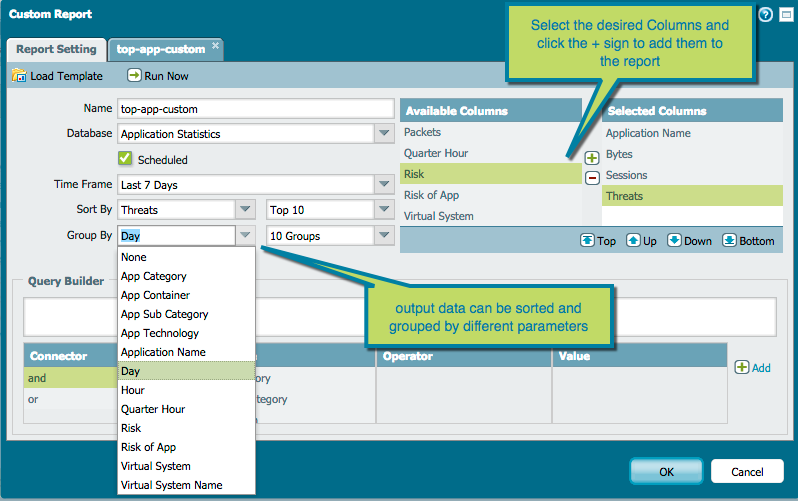Choose Hour in Group By list

pos(186,390)
